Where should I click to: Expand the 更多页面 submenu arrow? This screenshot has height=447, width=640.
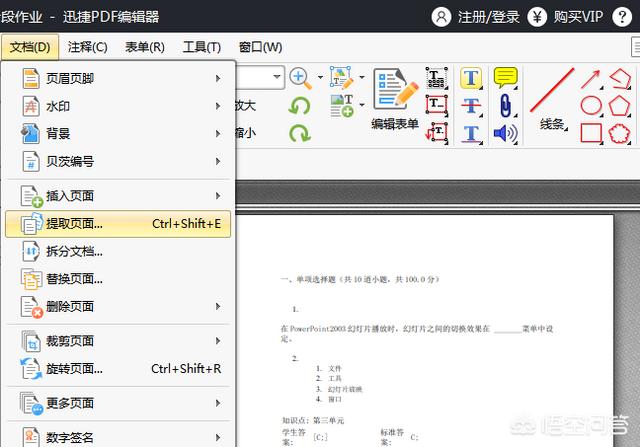(218, 403)
